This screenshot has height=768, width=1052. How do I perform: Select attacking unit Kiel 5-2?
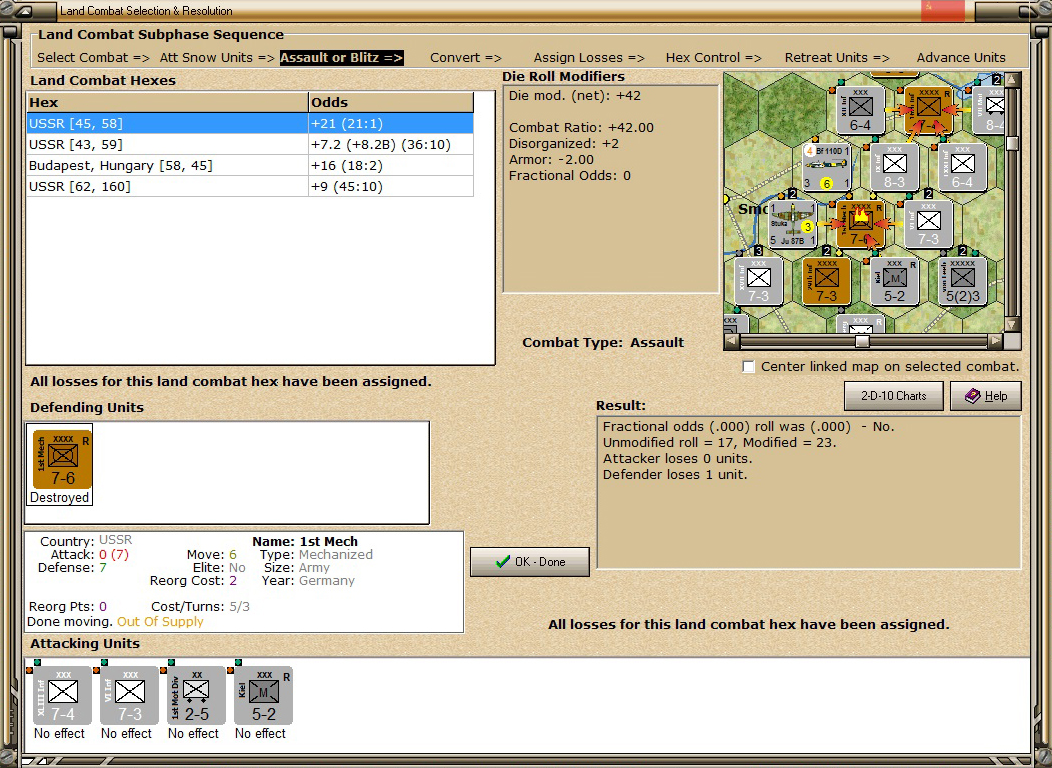click(x=264, y=695)
